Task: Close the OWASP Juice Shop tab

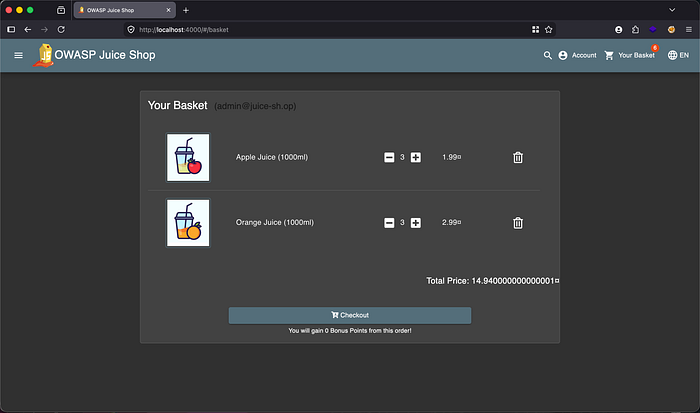Action: [168, 10]
